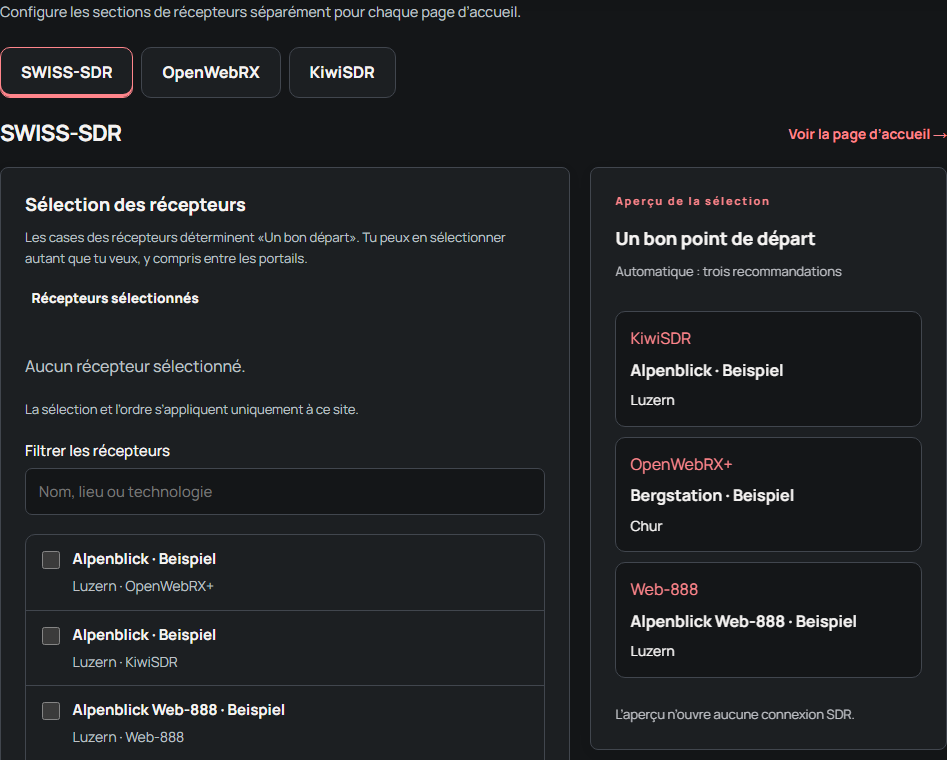
Task: Click 'Luzern · KiwiSDR' subtitle text
Action: pos(125,662)
